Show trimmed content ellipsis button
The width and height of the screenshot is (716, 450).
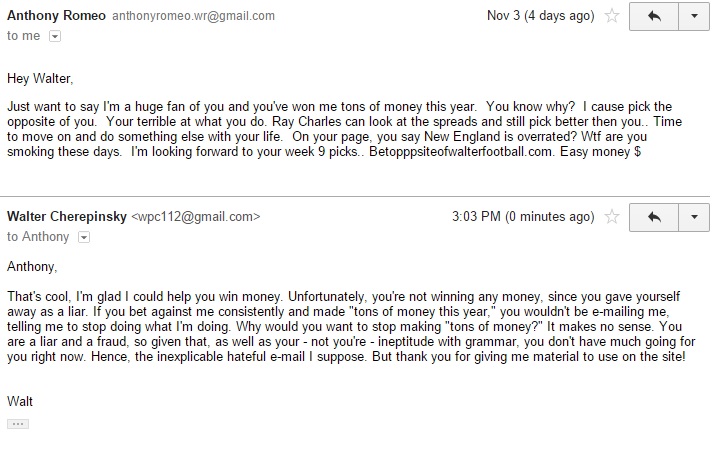pos(18,424)
